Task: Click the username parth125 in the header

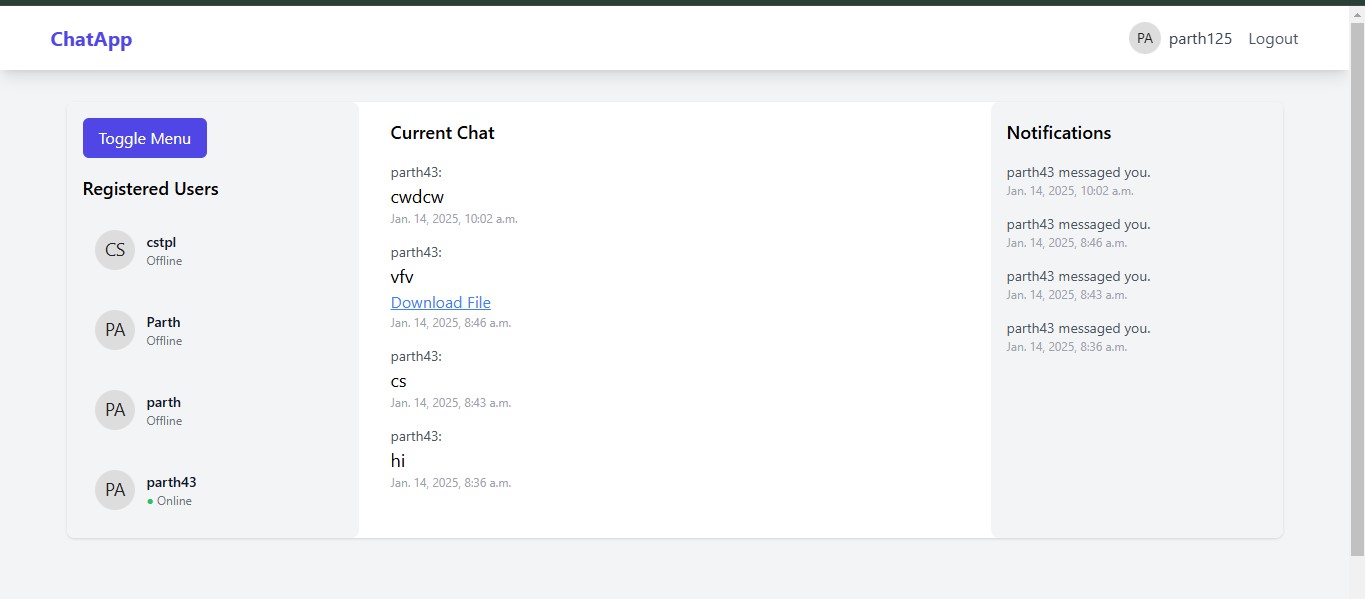Action: [1199, 38]
